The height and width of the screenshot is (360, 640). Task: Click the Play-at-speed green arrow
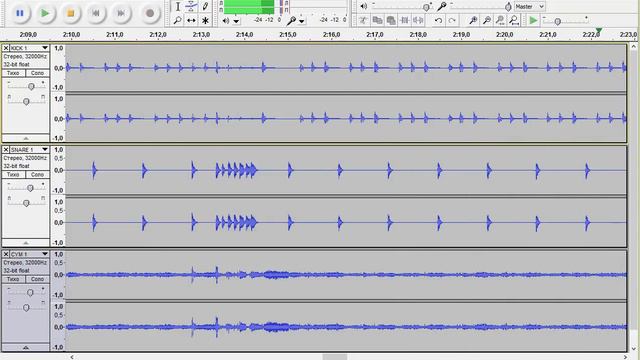[x=533, y=20]
